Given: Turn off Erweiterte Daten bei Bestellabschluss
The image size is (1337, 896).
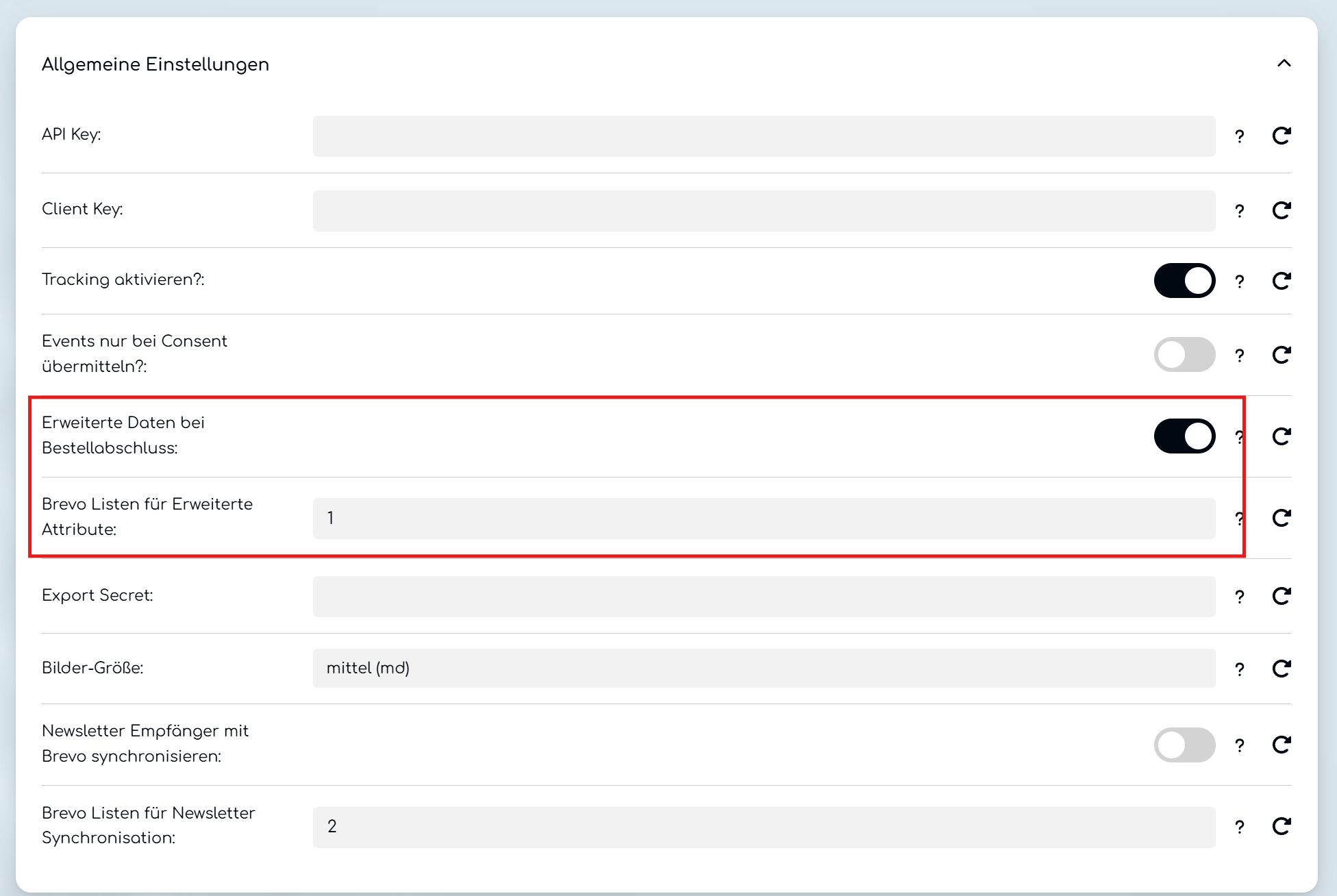Looking at the screenshot, I should tap(1184, 436).
